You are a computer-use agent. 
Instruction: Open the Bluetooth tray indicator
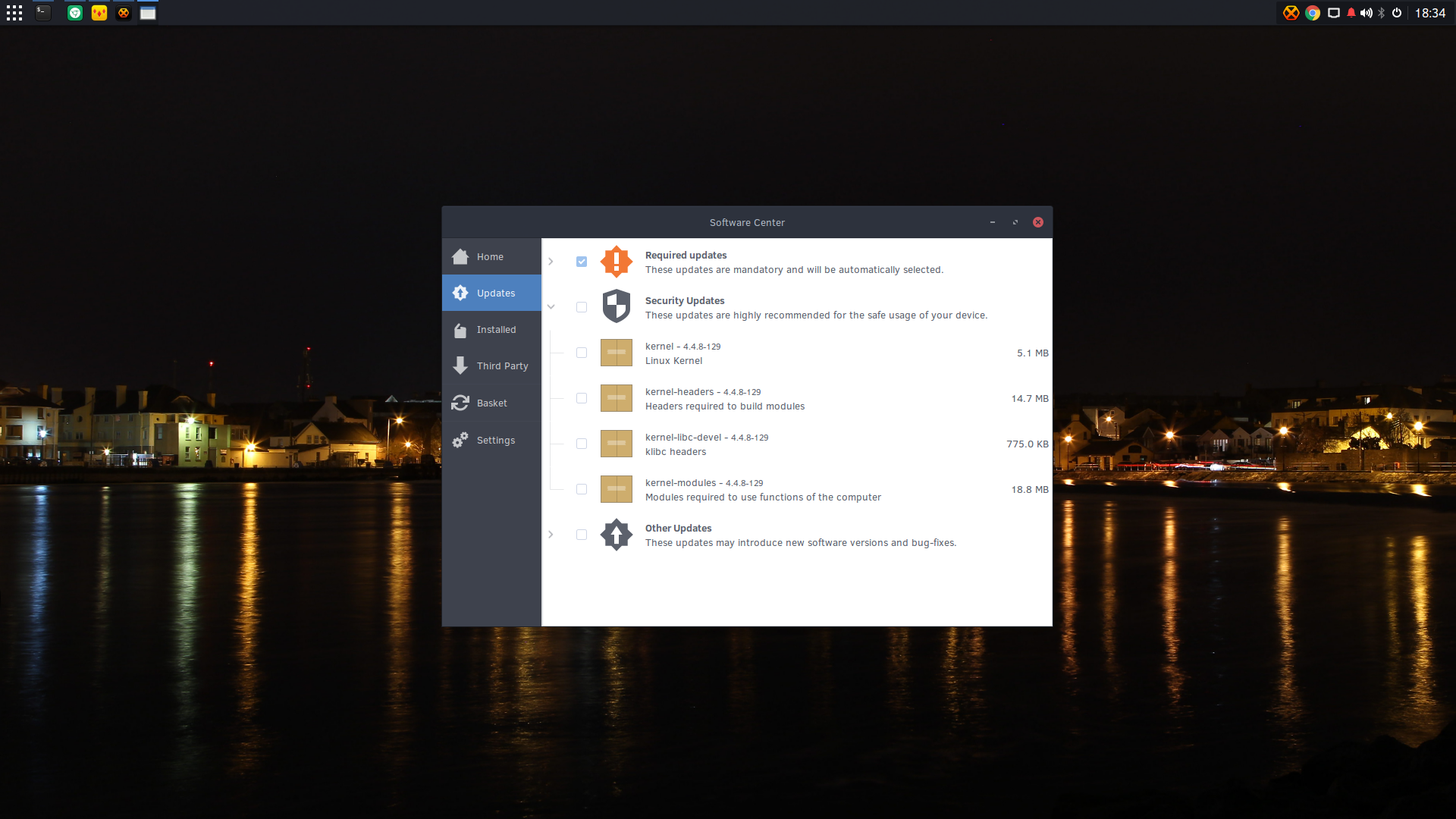[1382, 13]
